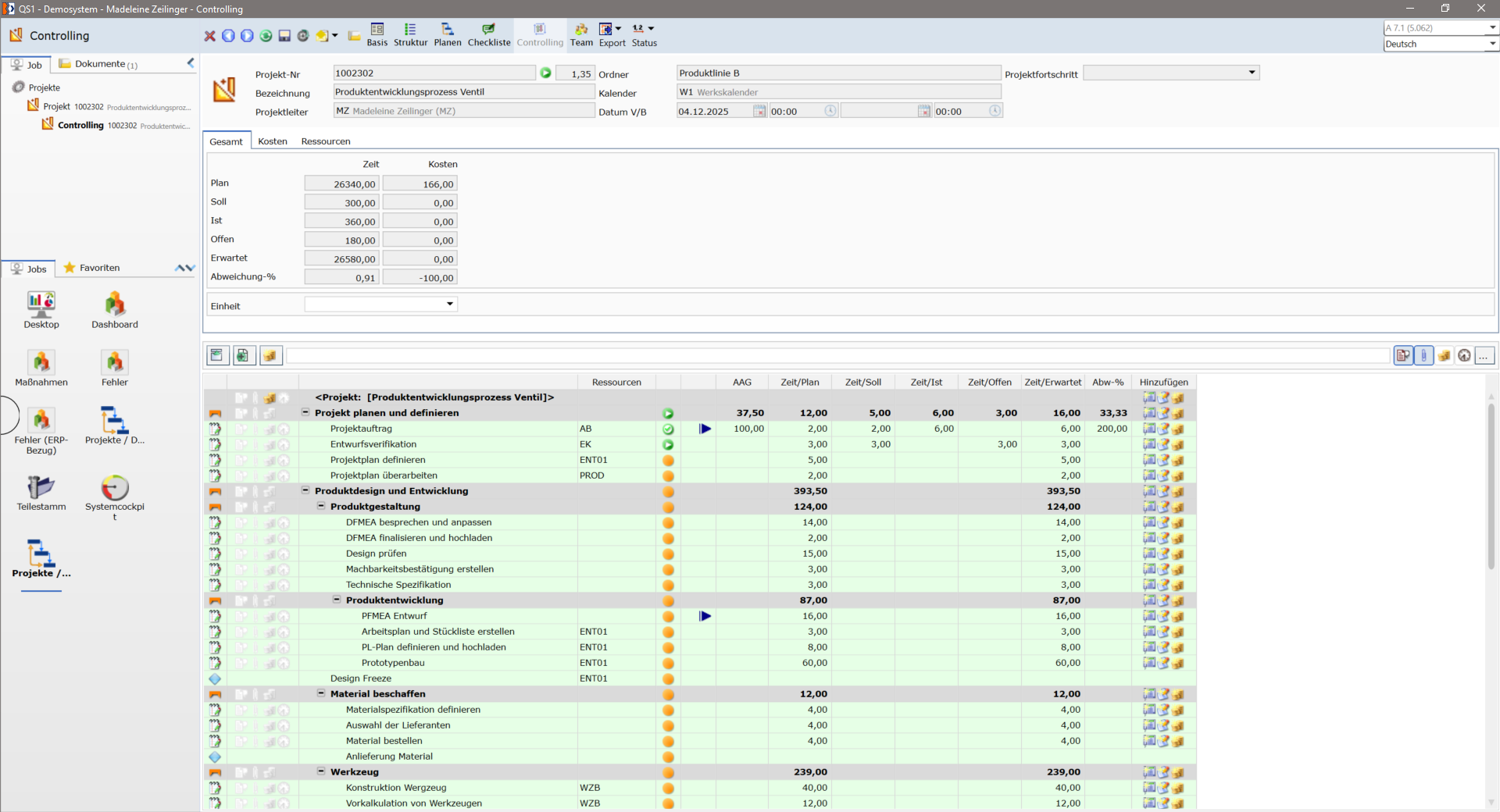
Task: Switch to the Ressourcen tab
Action: click(326, 141)
